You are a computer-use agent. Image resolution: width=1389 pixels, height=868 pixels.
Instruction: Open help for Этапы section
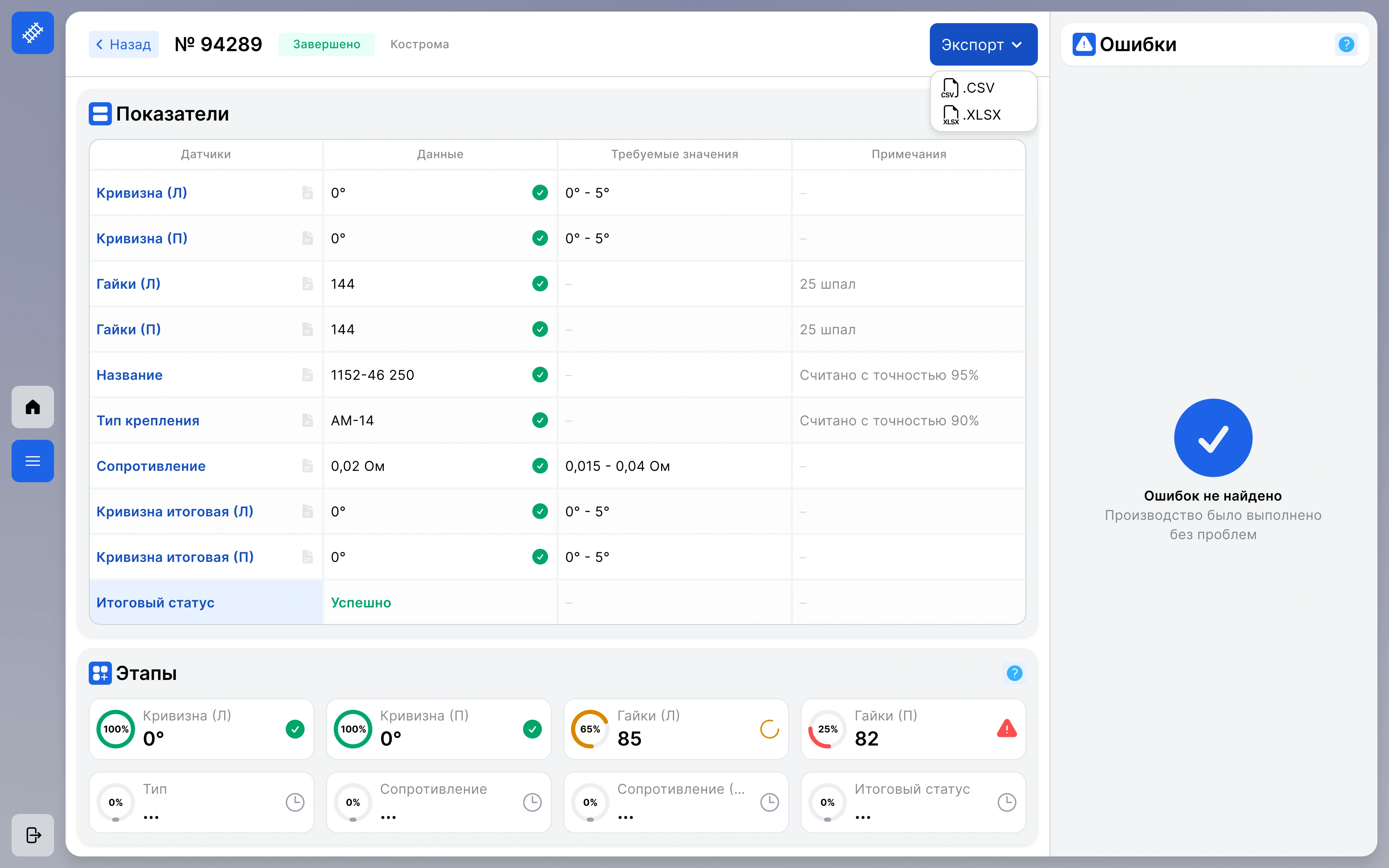coord(1014,673)
